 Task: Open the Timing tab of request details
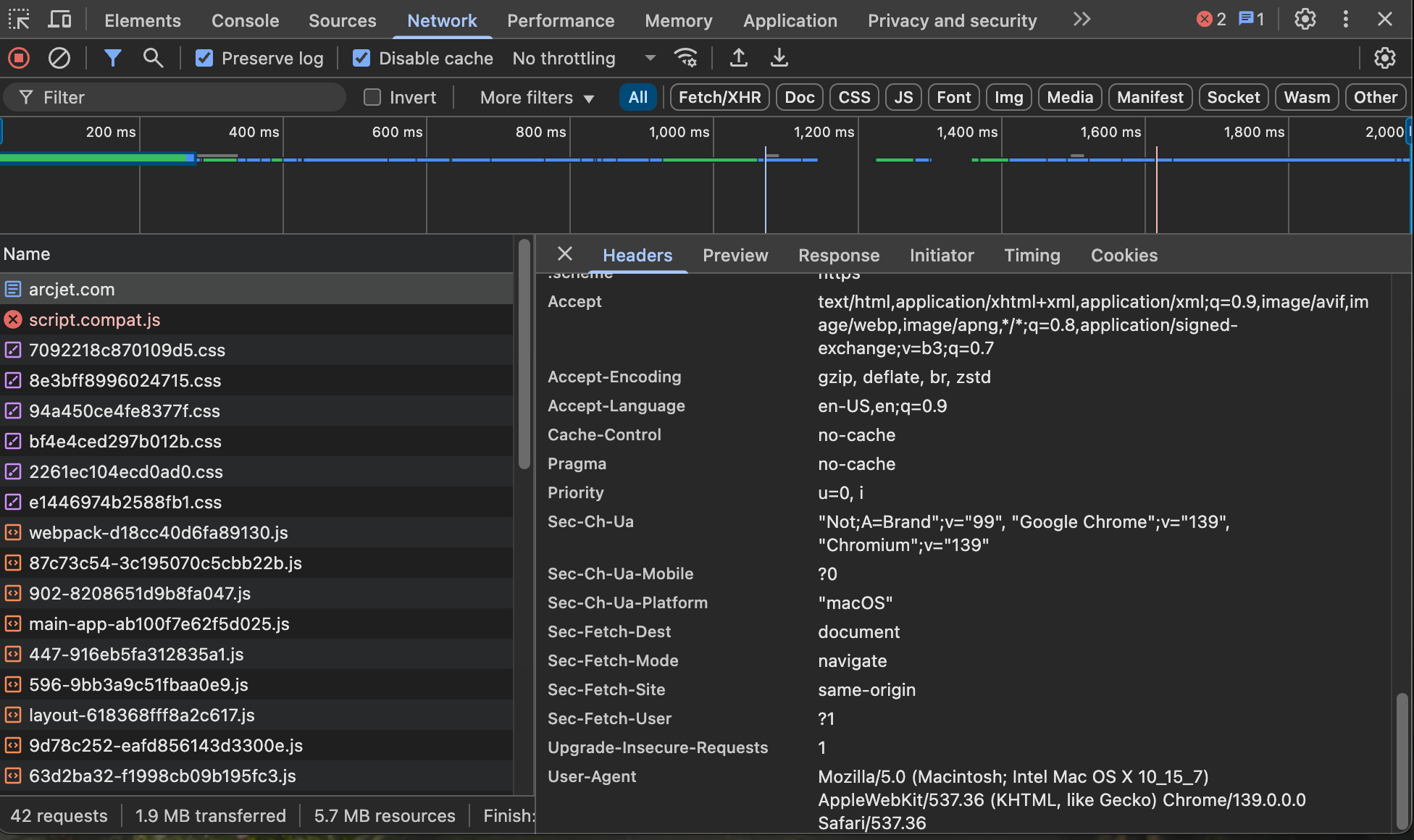(x=1032, y=255)
